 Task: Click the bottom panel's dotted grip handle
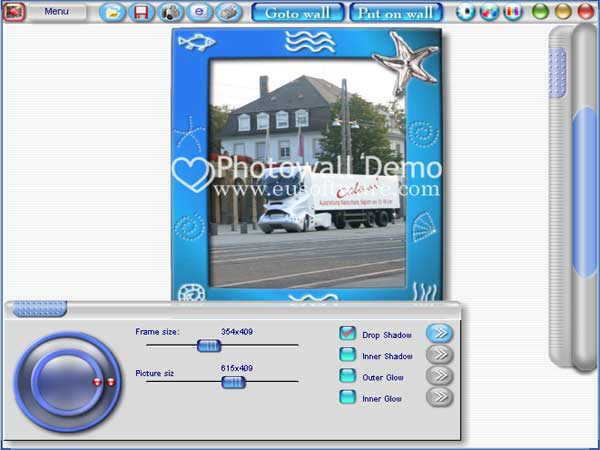click(x=40, y=309)
